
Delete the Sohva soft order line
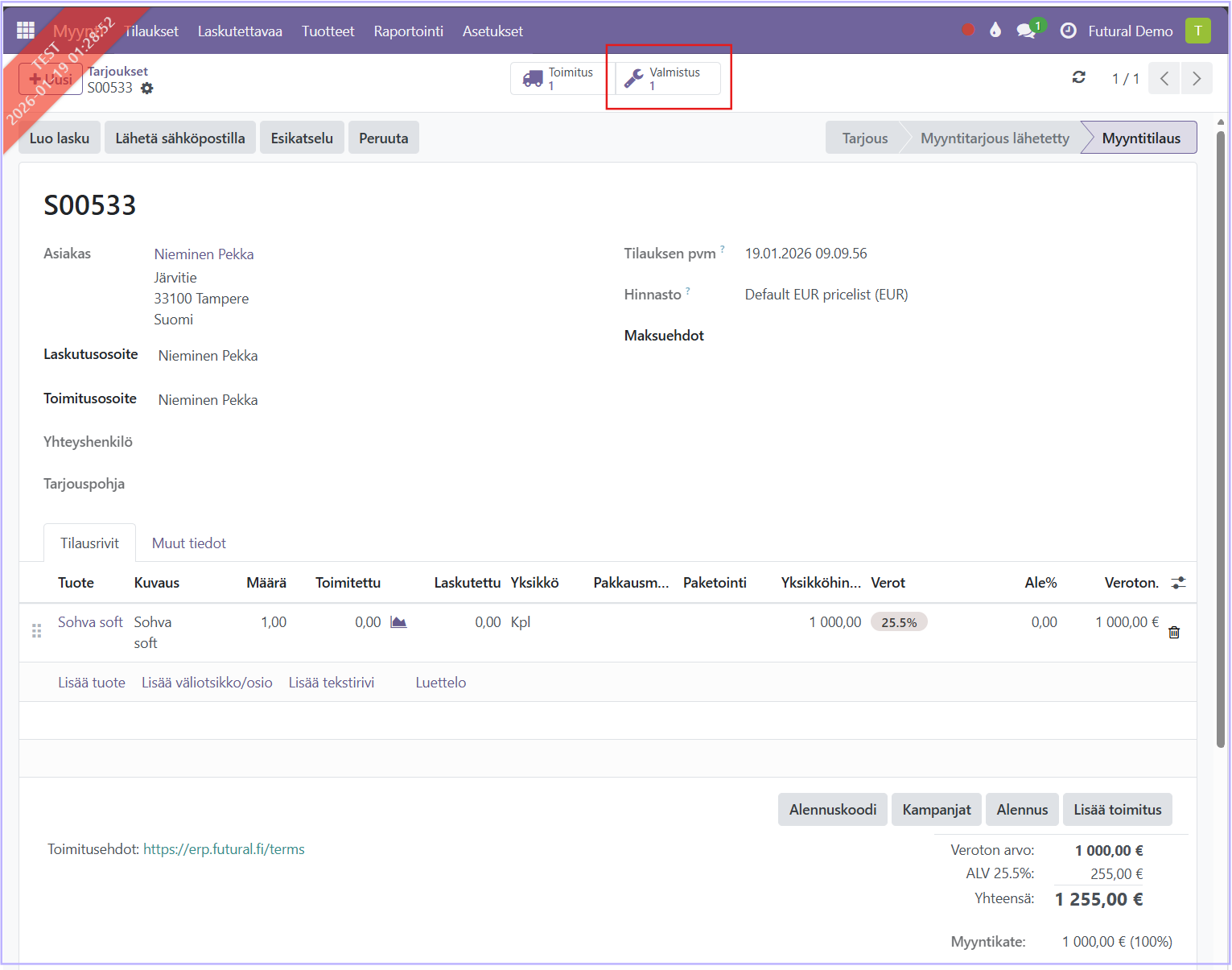click(x=1174, y=633)
